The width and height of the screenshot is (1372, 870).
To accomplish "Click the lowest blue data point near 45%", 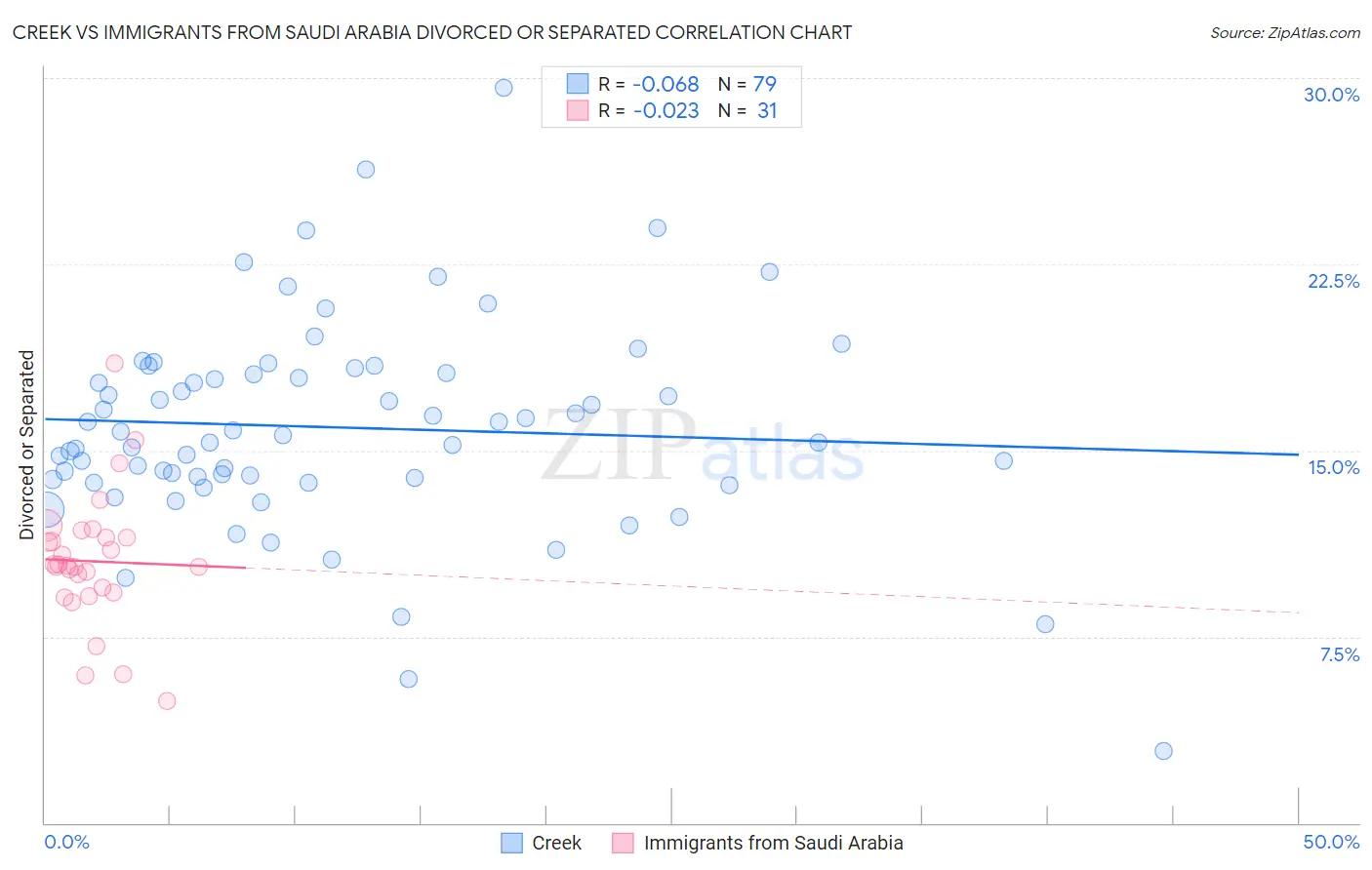I will 1163,751.
